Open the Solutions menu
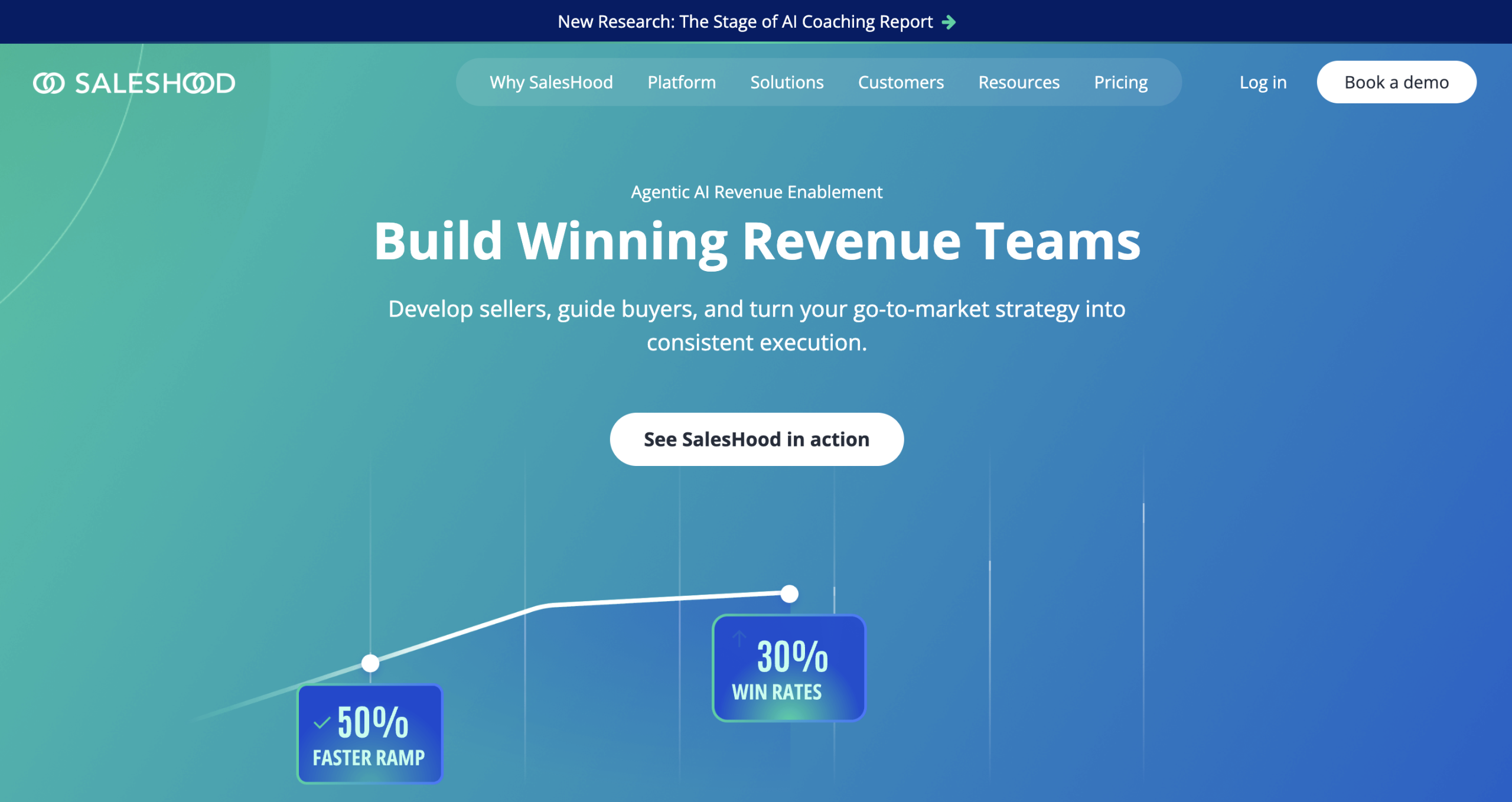This screenshot has width=1512, height=802. pyautogui.click(x=787, y=82)
